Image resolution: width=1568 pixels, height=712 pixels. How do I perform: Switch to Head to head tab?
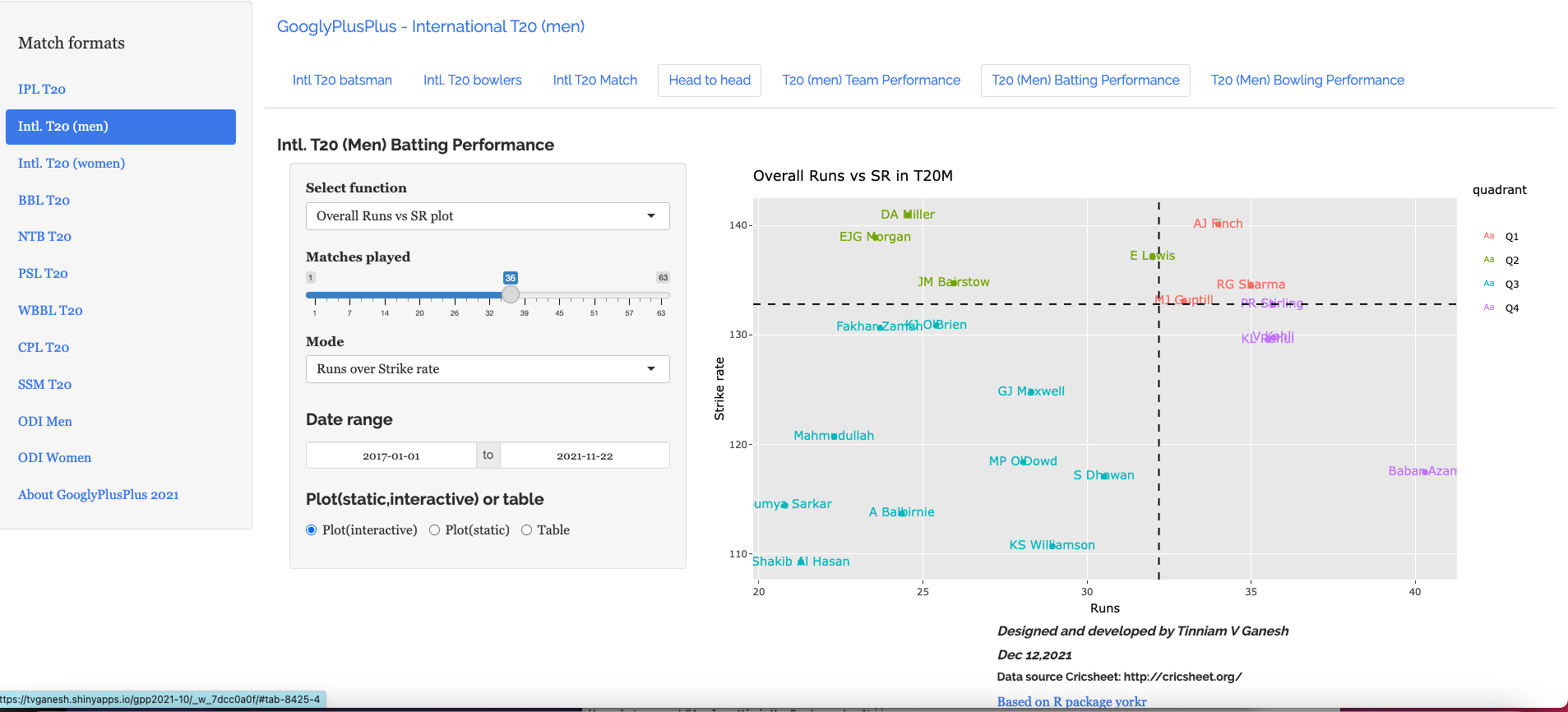pos(710,81)
